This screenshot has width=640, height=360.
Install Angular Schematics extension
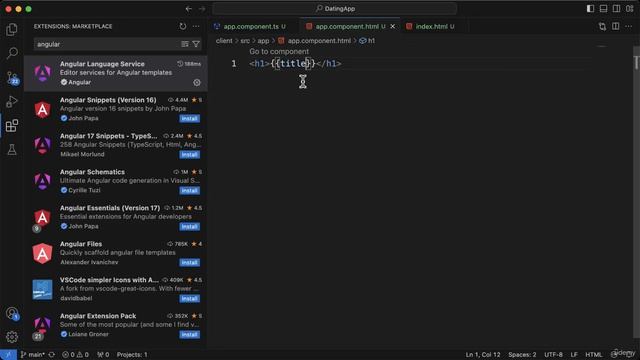pyautogui.click(x=189, y=191)
